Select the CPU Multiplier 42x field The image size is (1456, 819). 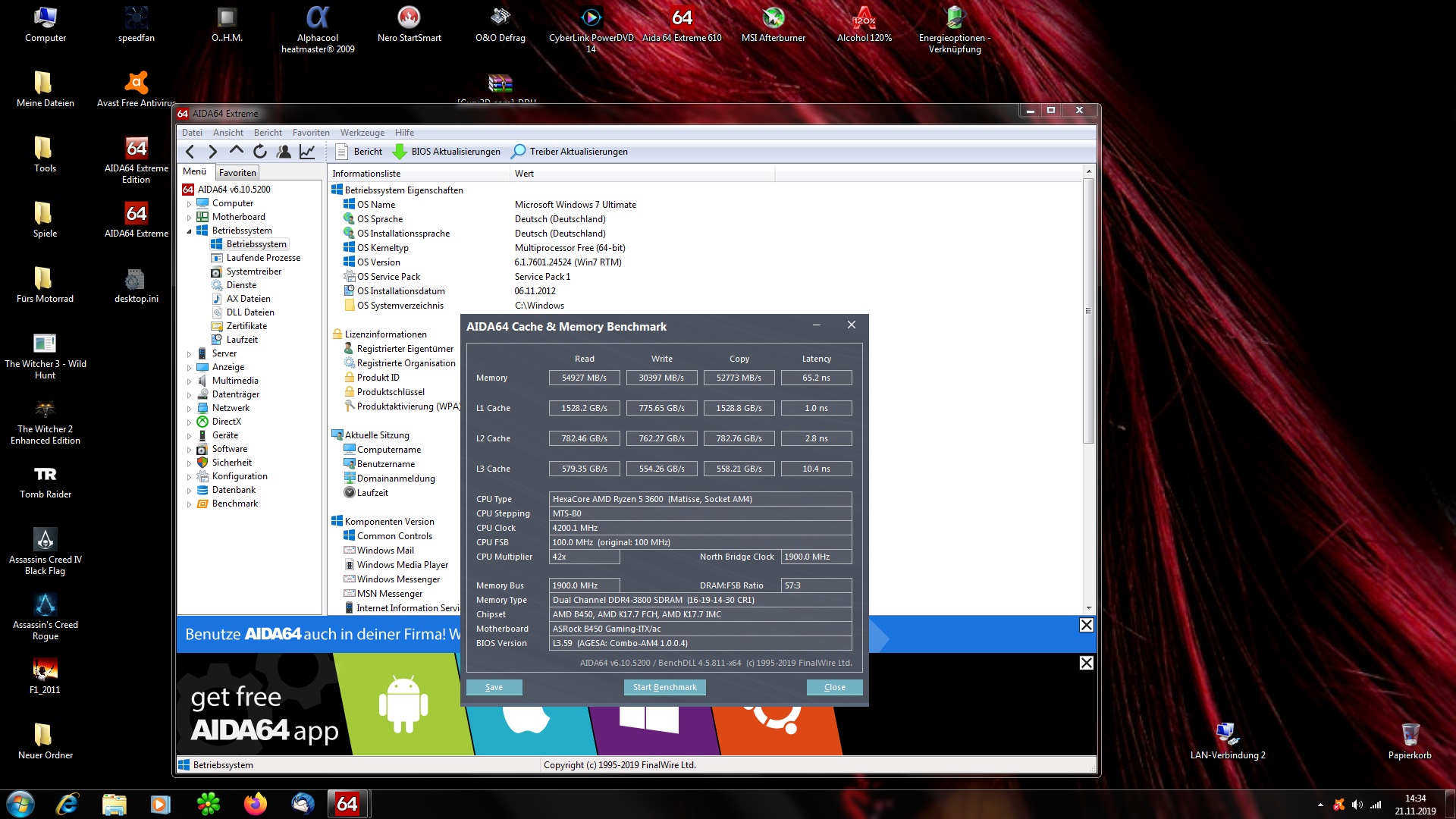584,556
